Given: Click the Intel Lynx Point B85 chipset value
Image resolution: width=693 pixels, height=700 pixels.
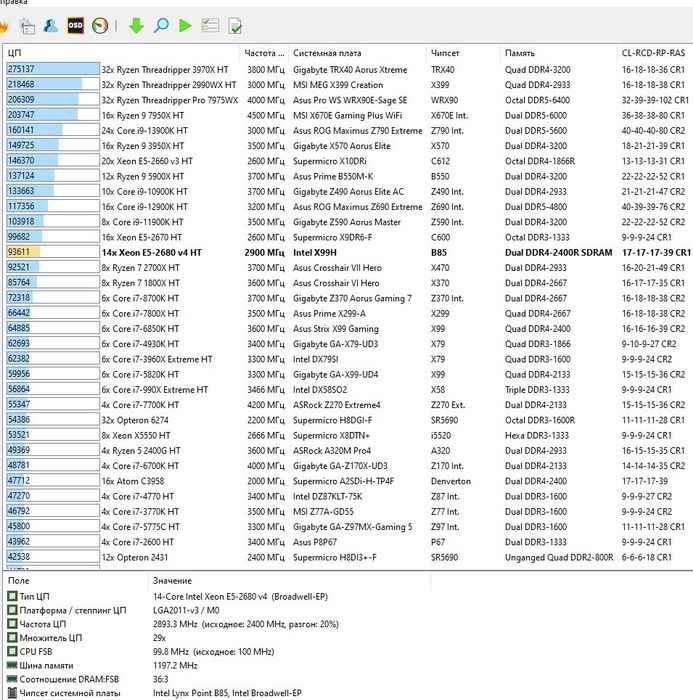Looking at the screenshot, I should click(x=227, y=693).
